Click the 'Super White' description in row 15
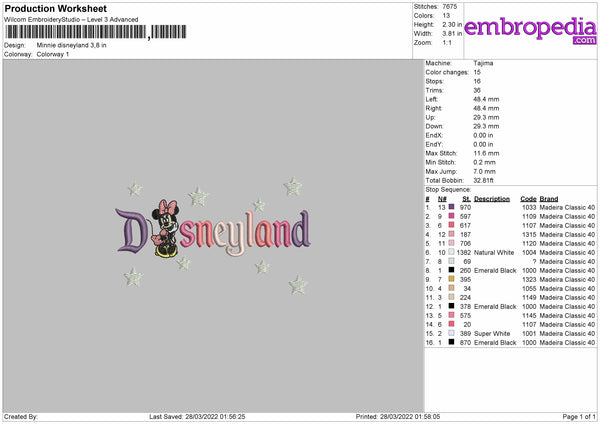 (492, 333)
